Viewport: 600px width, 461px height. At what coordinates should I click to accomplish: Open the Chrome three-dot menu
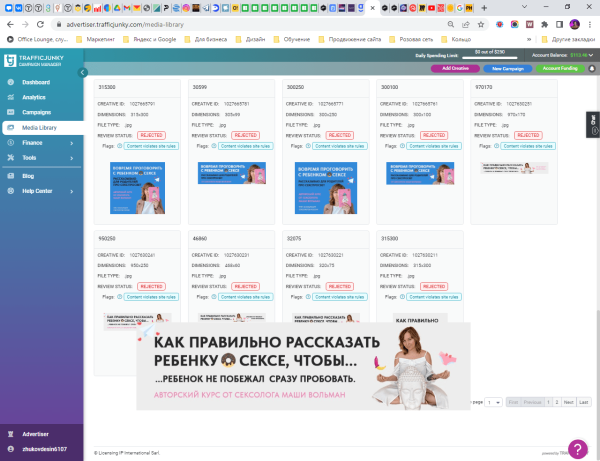pyautogui.click(x=590, y=24)
